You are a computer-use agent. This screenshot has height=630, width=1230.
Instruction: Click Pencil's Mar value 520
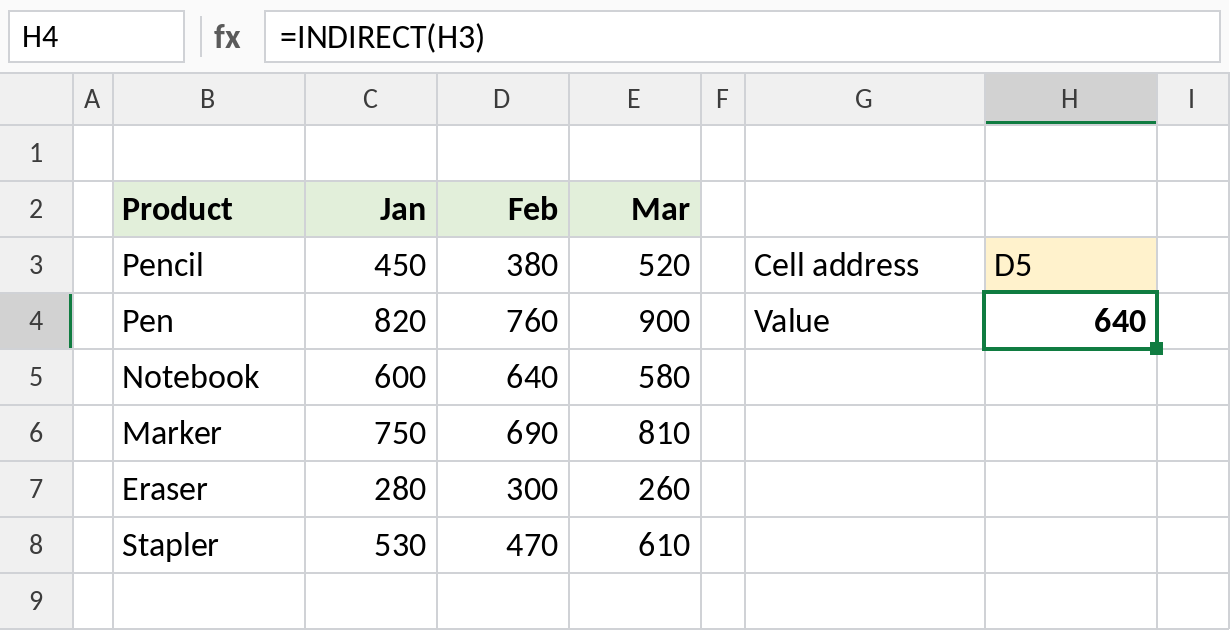(635, 265)
